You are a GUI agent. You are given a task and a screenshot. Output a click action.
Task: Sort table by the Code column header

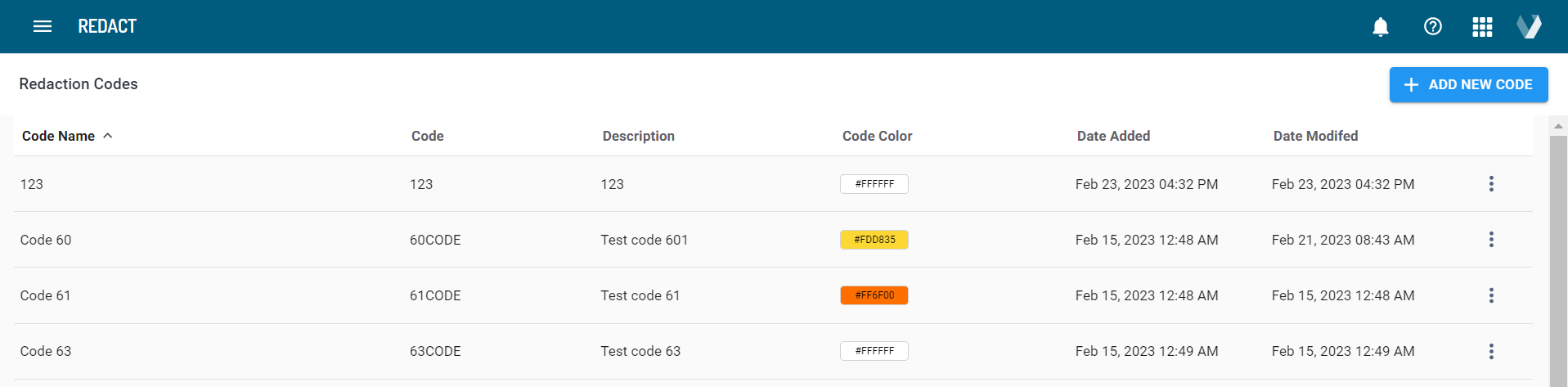click(x=427, y=136)
